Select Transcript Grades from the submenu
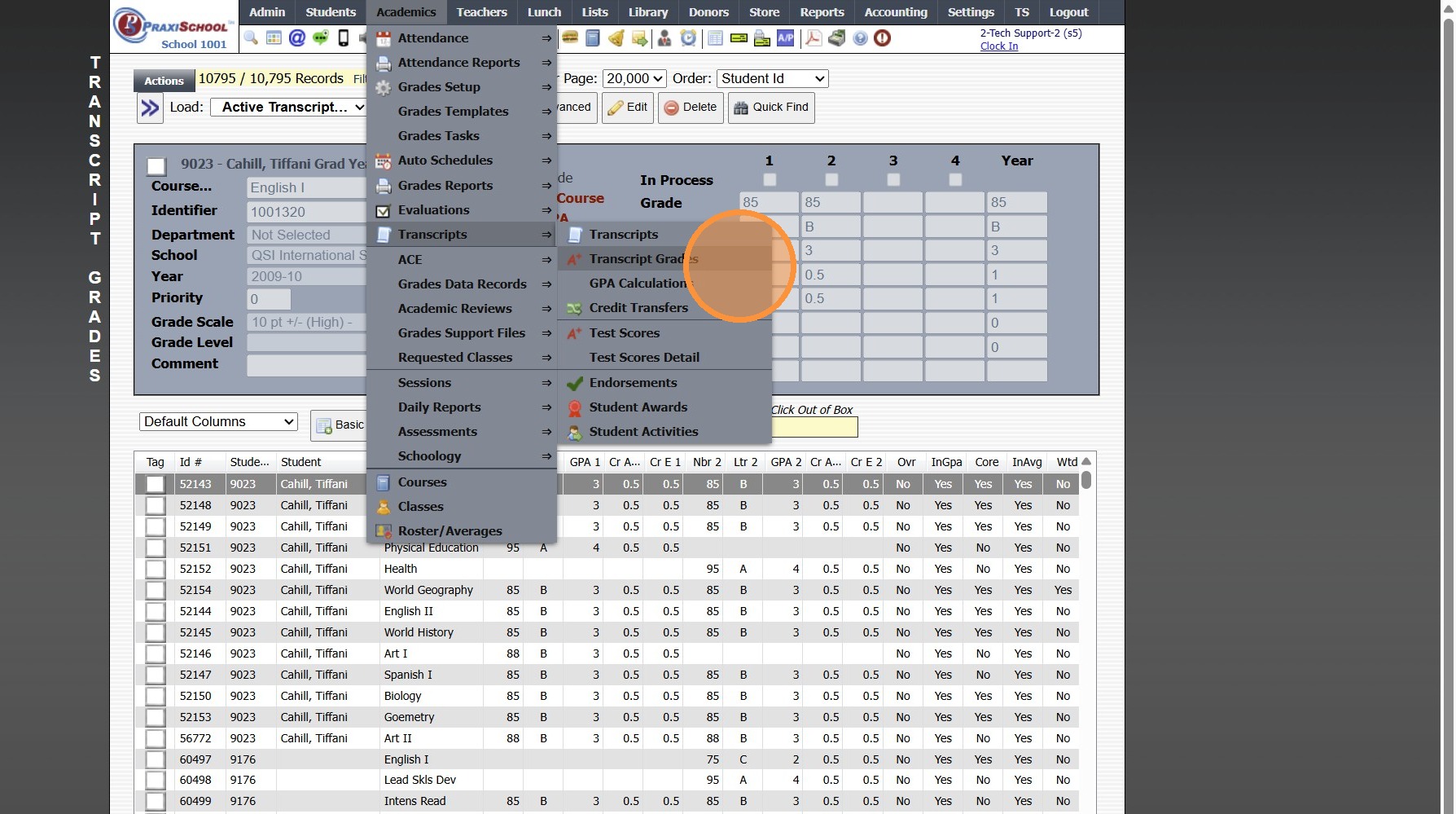The height and width of the screenshot is (814, 1456). pyautogui.click(x=643, y=259)
